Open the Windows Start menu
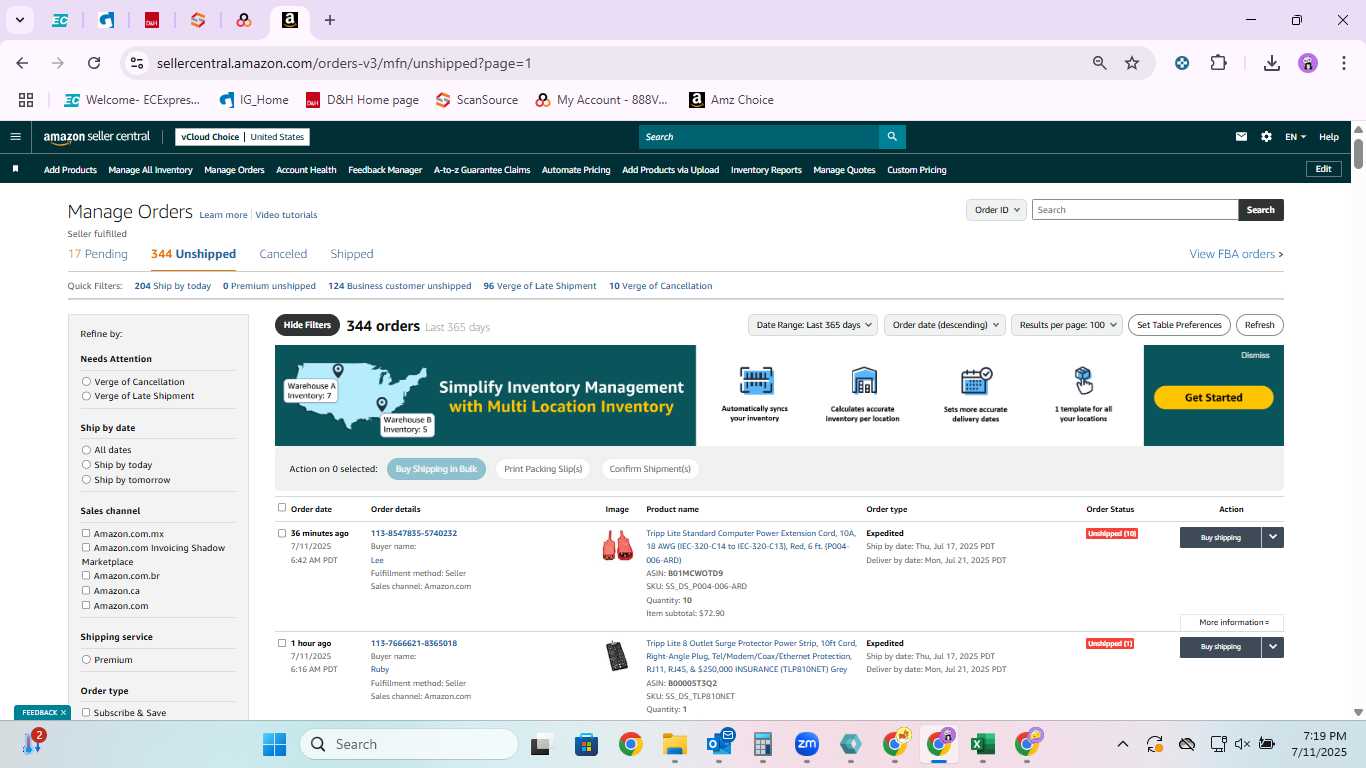 click(x=274, y=744)
